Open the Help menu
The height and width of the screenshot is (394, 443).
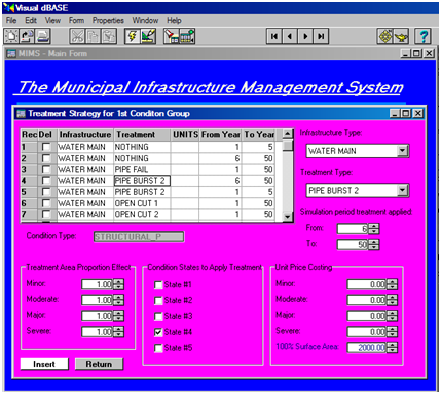[174, 21]
